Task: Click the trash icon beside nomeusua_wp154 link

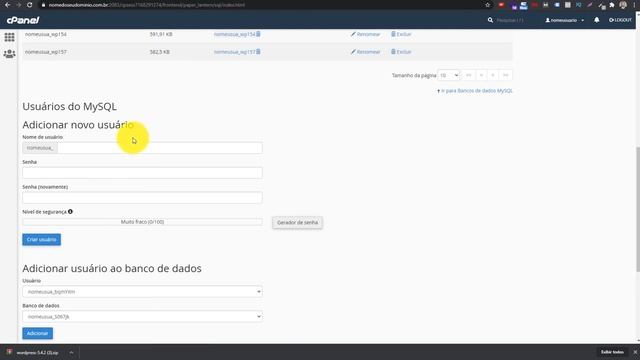Action: [258, 34]
